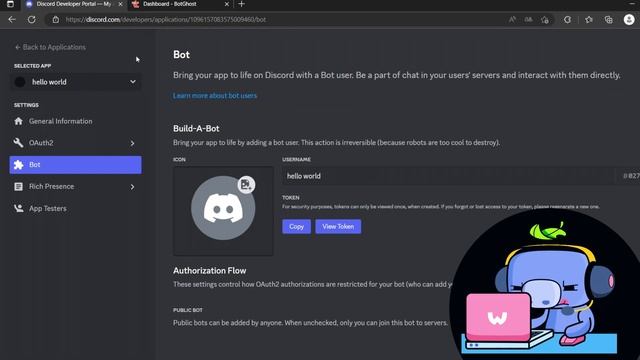Click the immersive reader icon in address bar

coord(529,20)
